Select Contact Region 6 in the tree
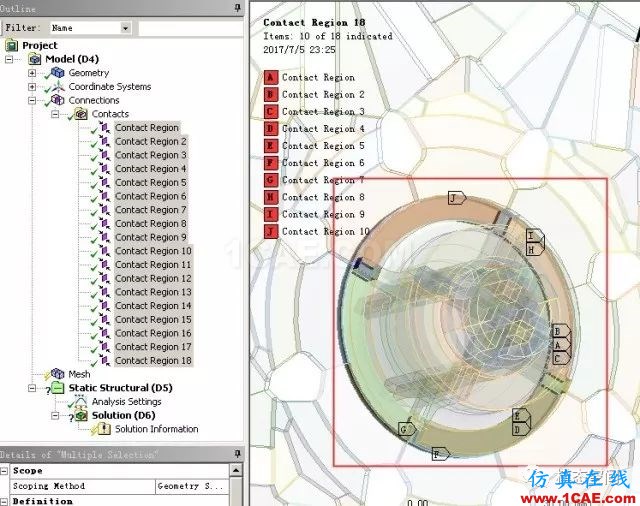Viewport: 640px width, 506px height. [151, 196]
